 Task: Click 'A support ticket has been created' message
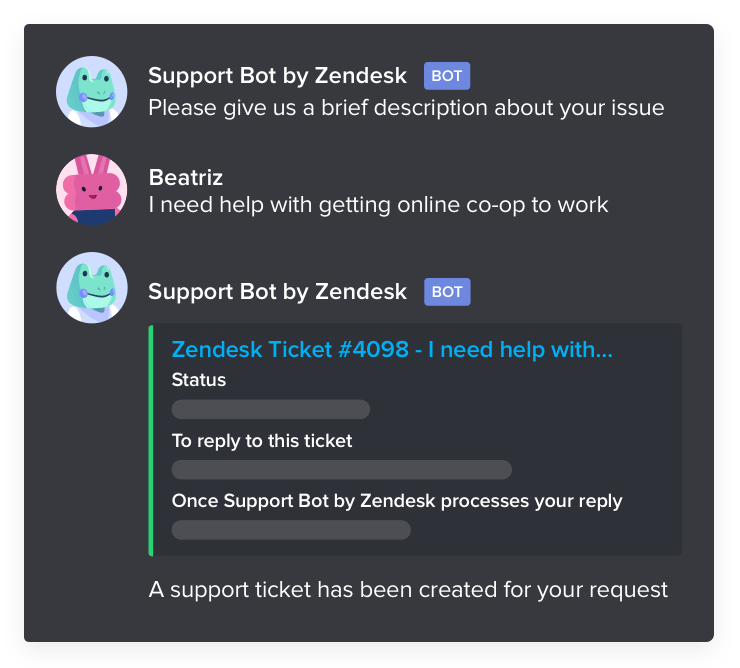tap(408, 590)
